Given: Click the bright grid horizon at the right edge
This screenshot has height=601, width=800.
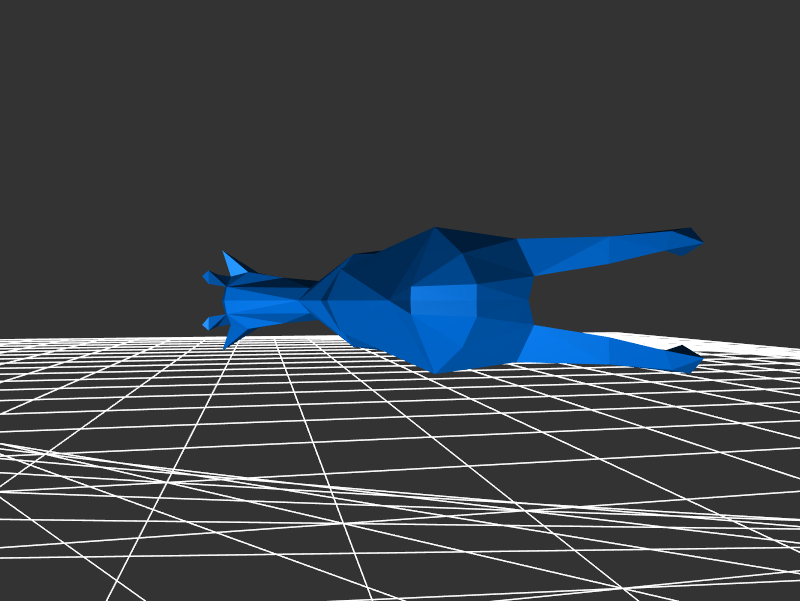Looking at the screenshot, I should click(x=790, y=350).
